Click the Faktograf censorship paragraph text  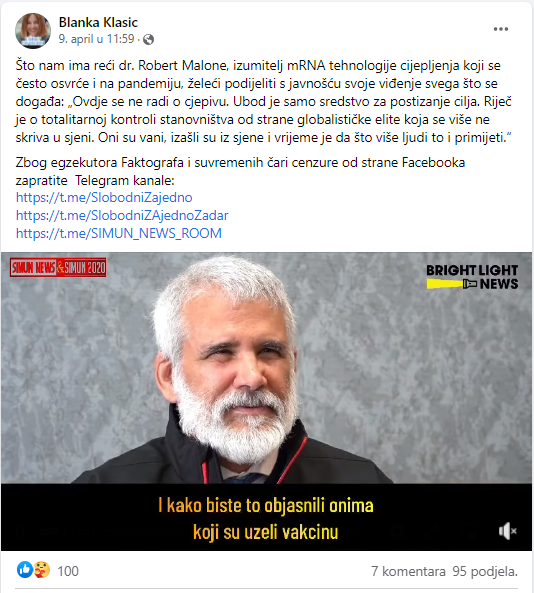(240, 171)
